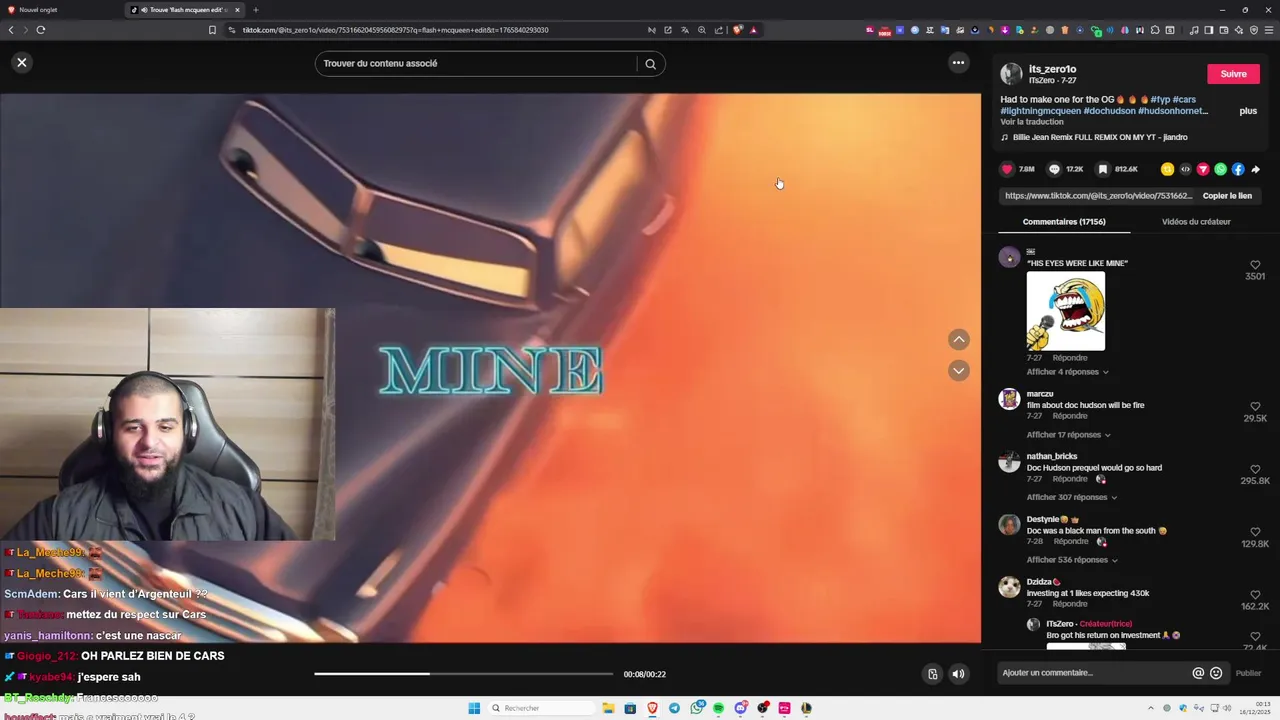The height and width of the screenshot is (720, 1280).
Task: Go to next video down arrow
Action: click(x=958, y=371)
